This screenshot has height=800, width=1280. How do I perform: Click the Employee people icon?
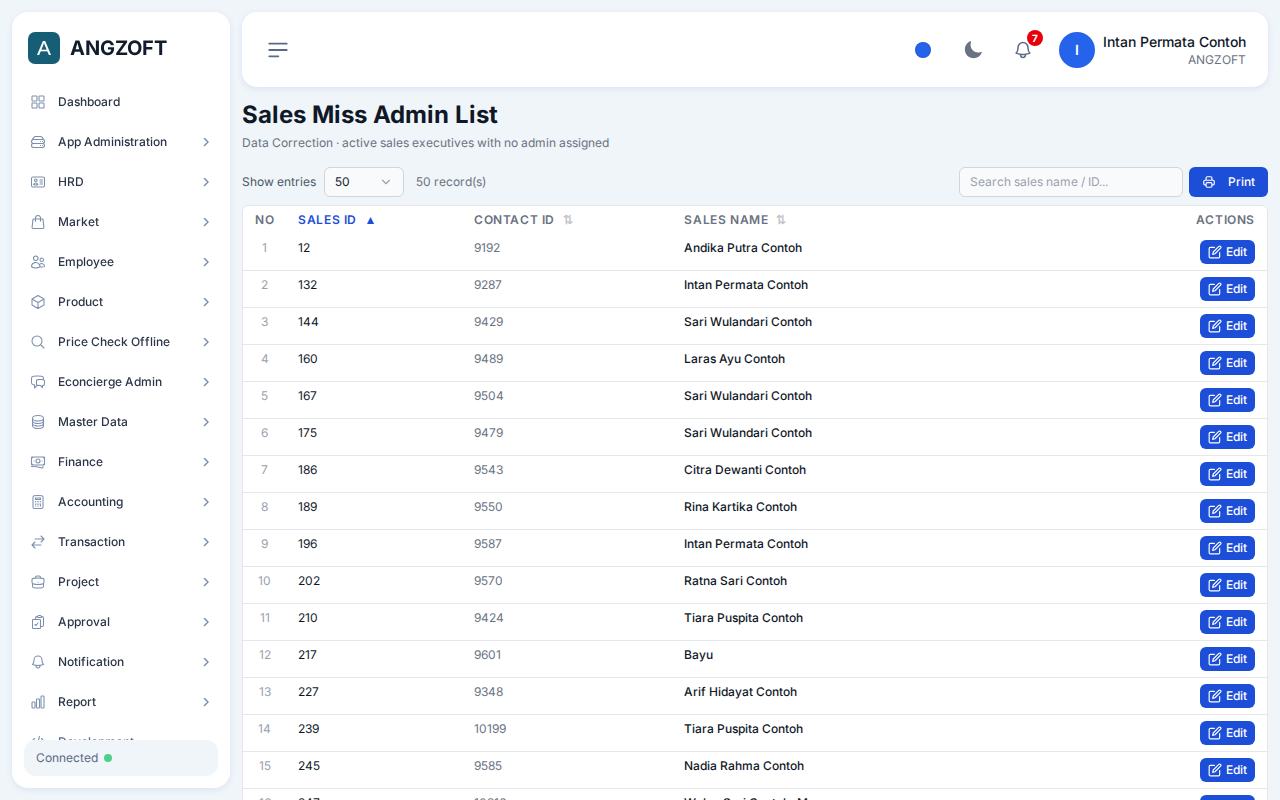click(x=38, y=262)
